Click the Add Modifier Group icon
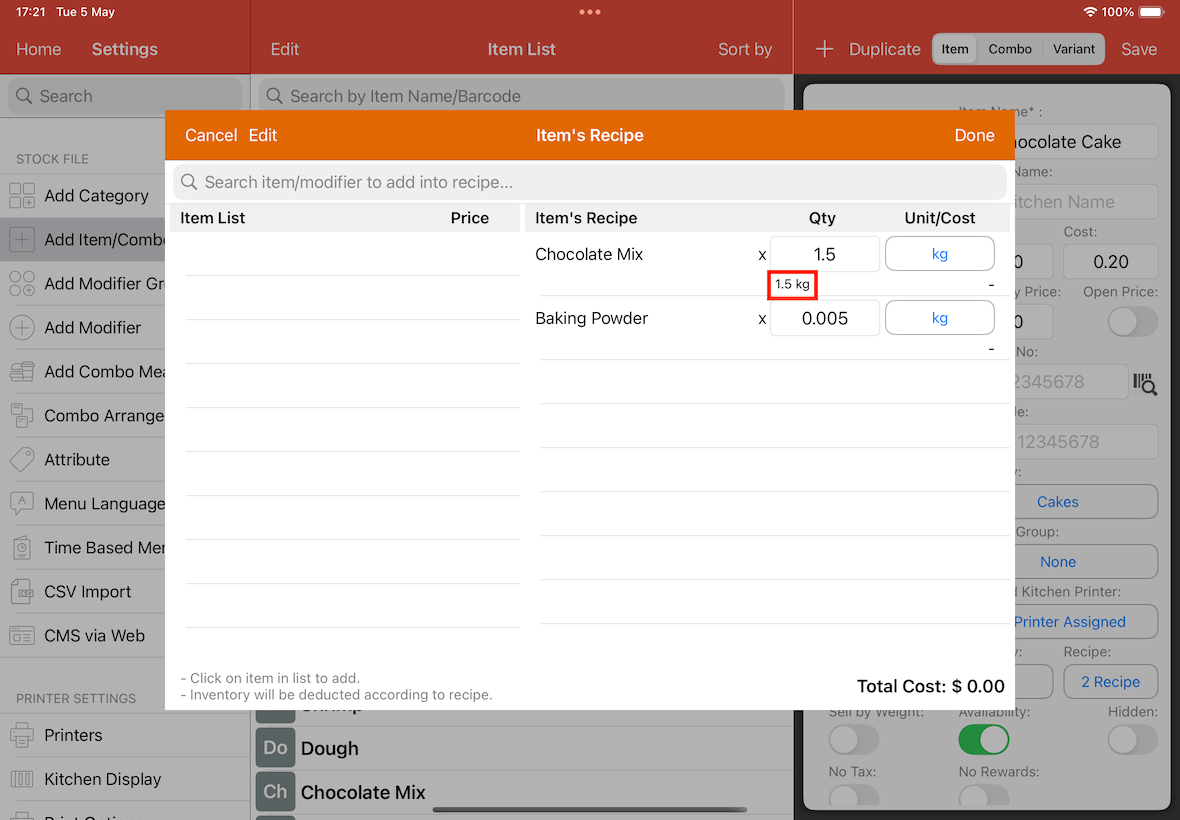The height and width of the screenshot is (820, 1180). [22, 284]
